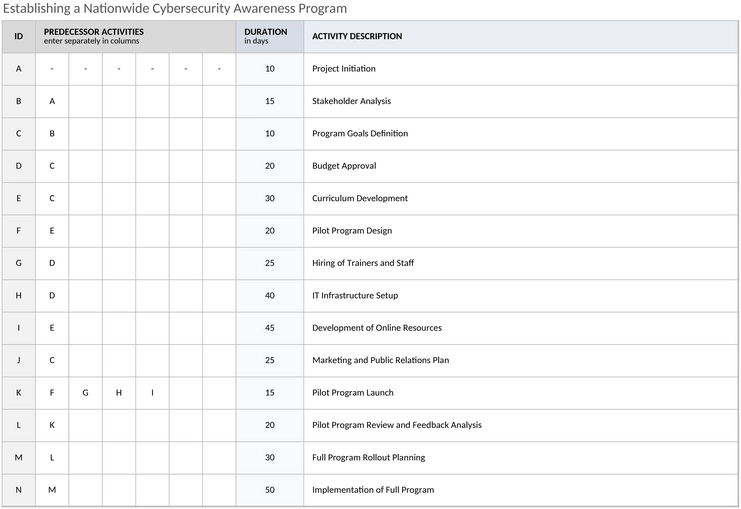Viewport: 741px width, 509px height.
Task: Click predecessor 'B' in Program Goals Definition row
Action: coord(52,134)
